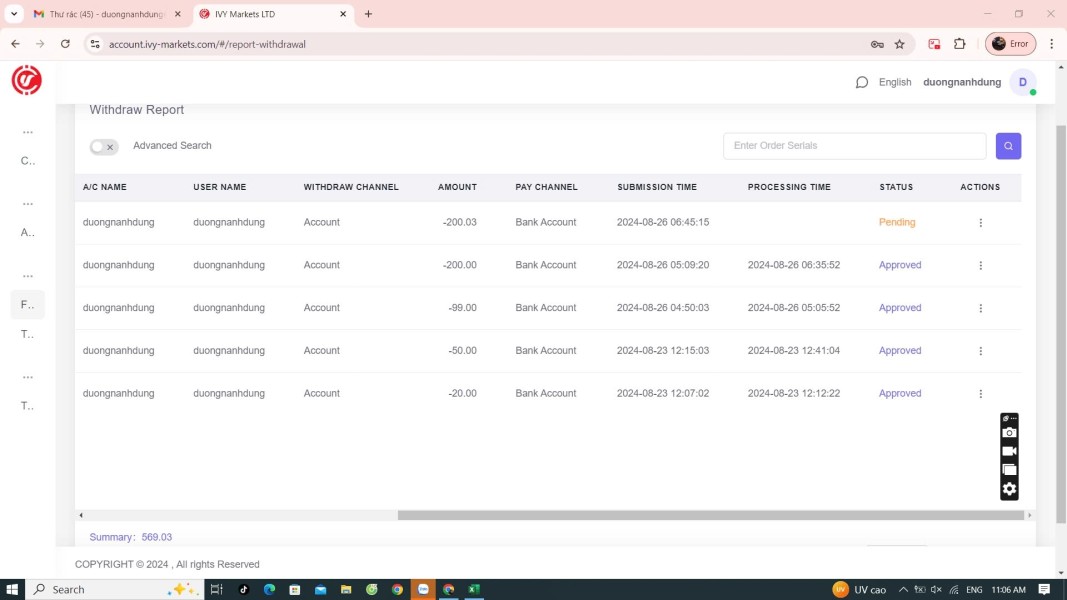Open floating widget settings gear

(1009, 489)
